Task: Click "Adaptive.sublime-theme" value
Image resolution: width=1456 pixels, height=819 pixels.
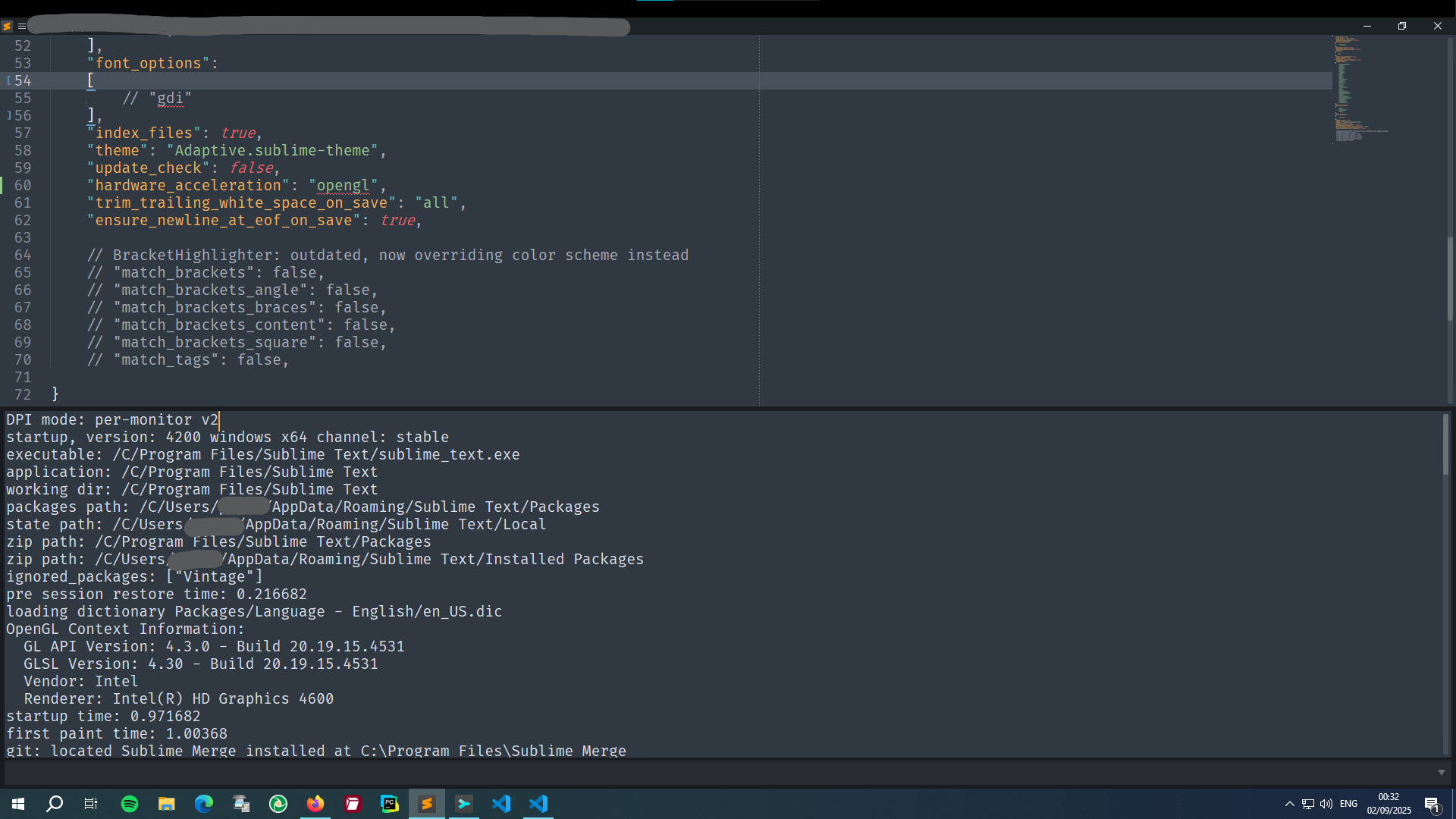Action: [272, 151]
